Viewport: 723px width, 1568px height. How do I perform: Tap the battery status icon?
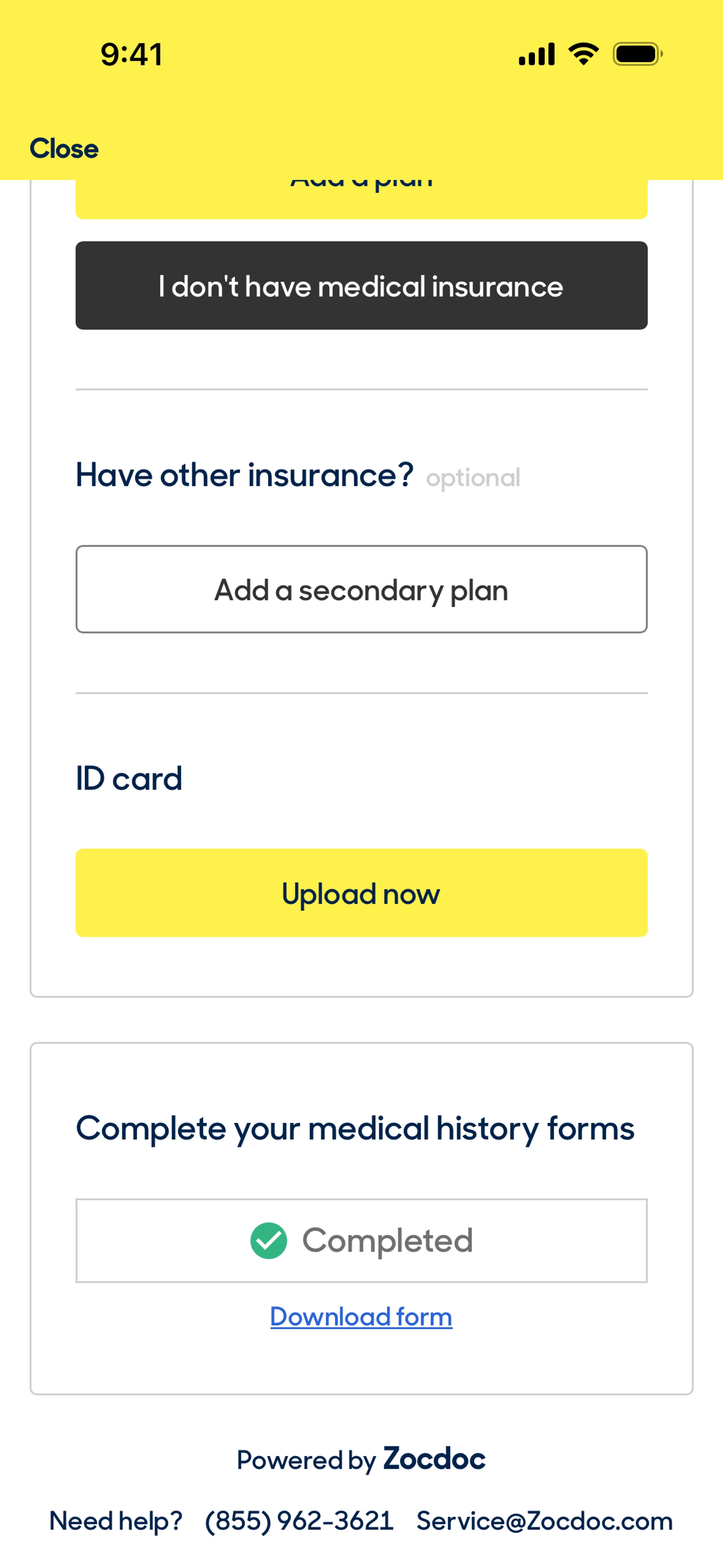[637, 54]
